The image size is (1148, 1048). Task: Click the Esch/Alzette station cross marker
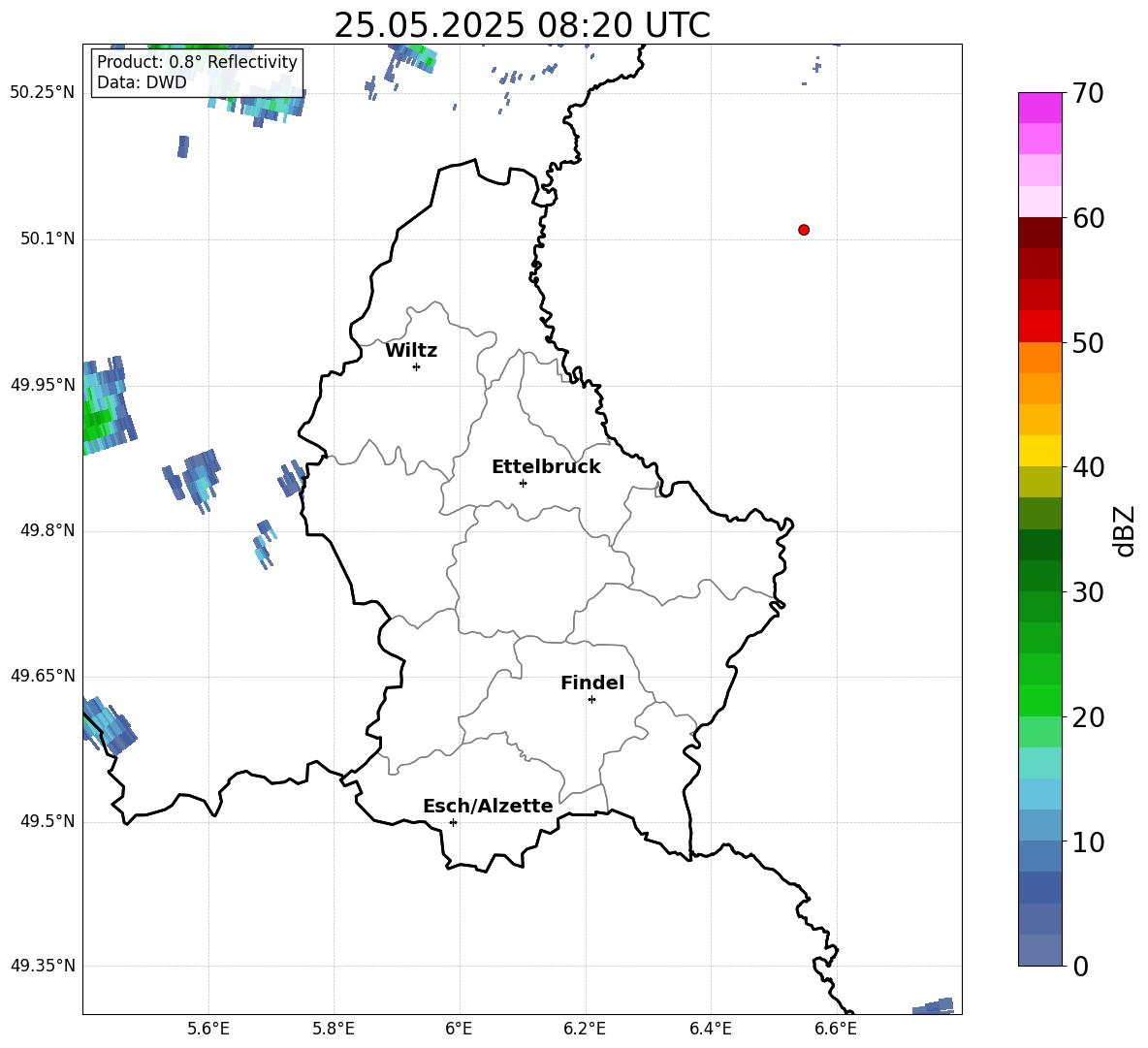click(453, 822)
